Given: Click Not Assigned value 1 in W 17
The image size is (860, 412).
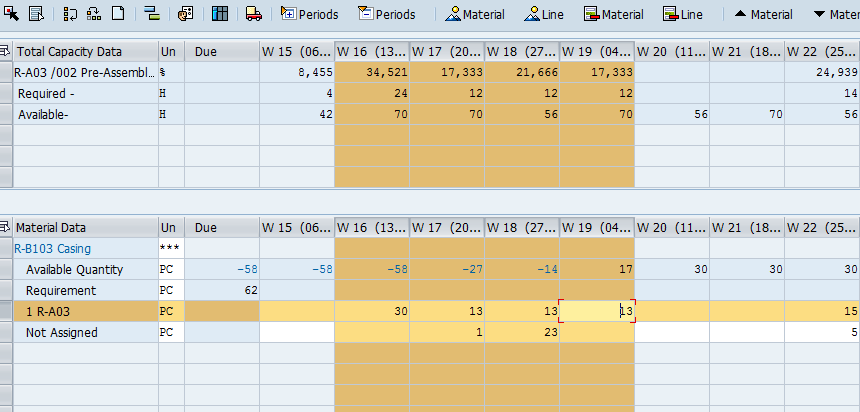Looking at the screenshot, I should pyautogui.click(x=446, y=332).
